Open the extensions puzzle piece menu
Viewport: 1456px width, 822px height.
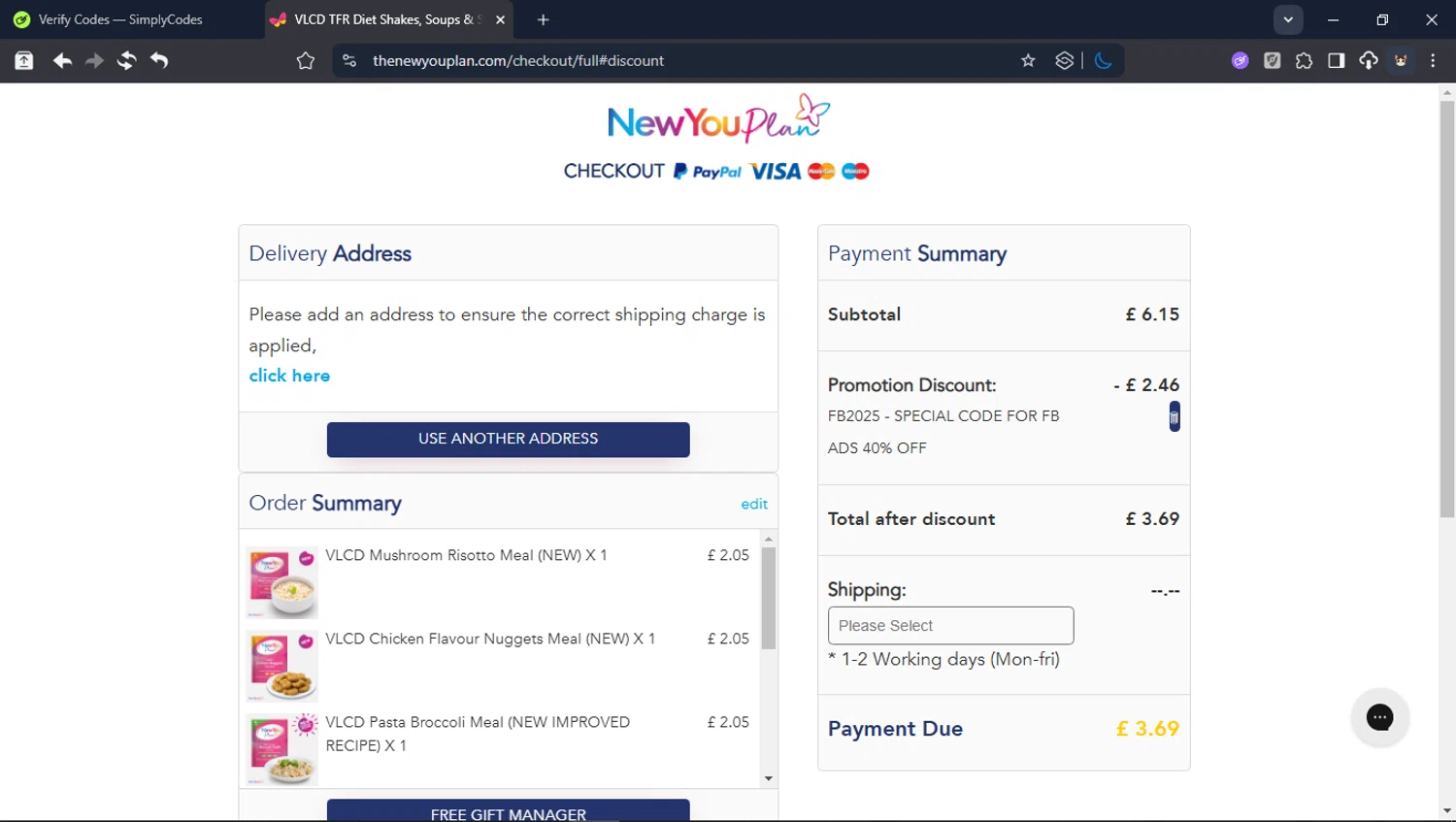tap(1304, 61)
